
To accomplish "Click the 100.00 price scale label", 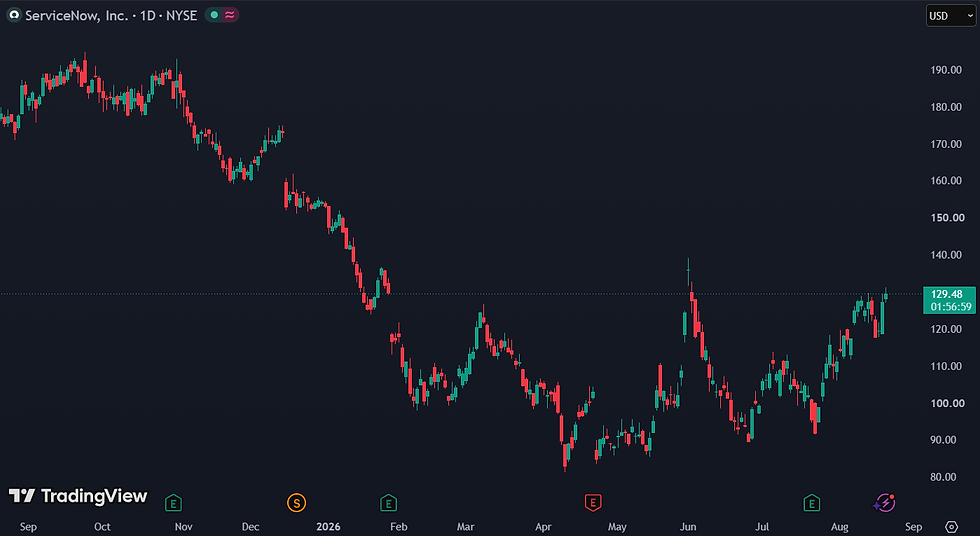I will (947, 403).
